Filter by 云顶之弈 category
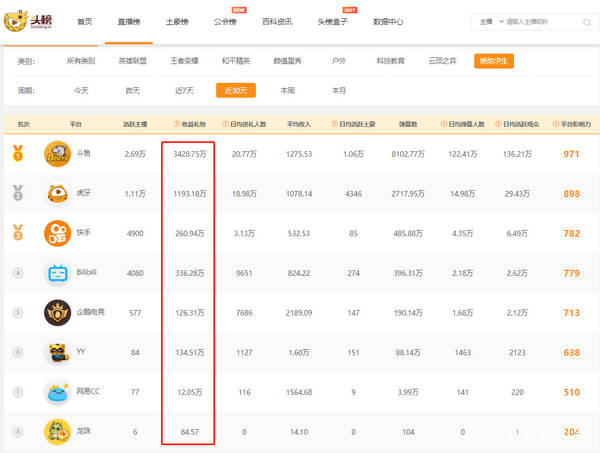The image size is (600, 453). click(x=442, y=61)
